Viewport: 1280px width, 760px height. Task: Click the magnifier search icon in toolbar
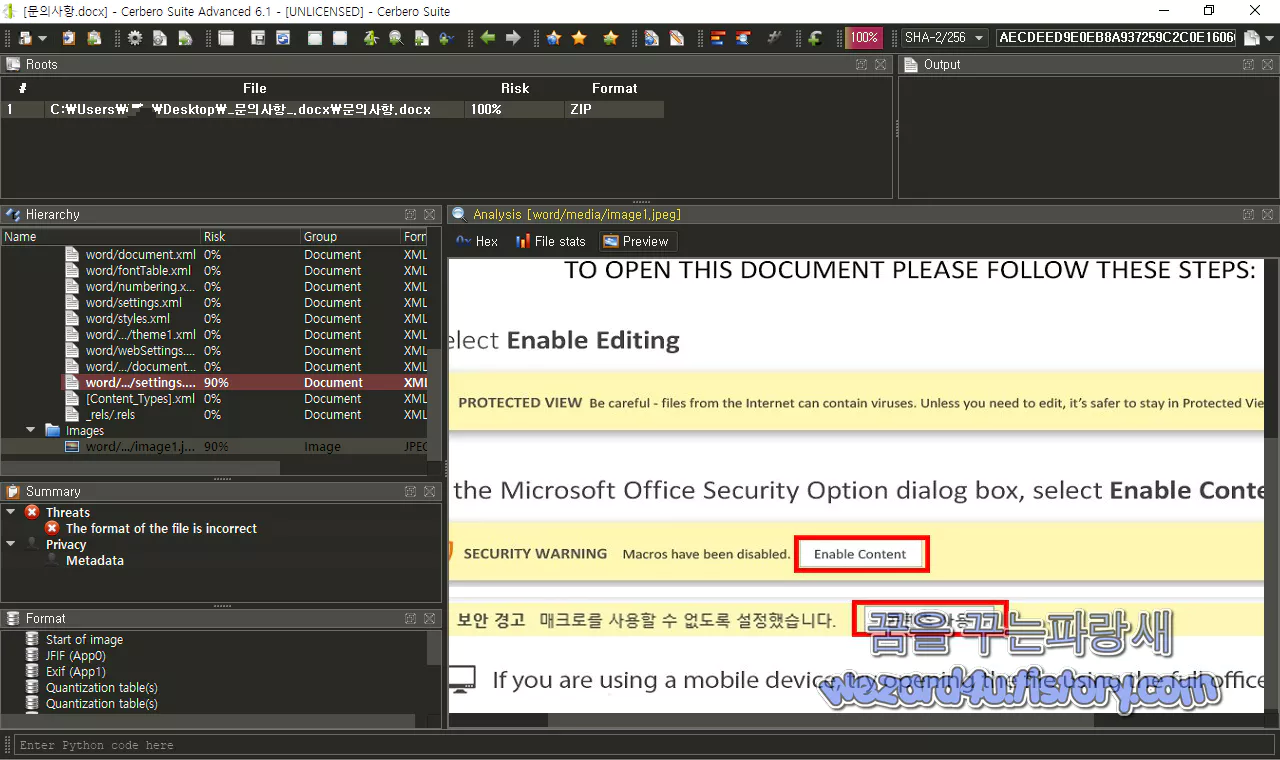(x=396, y=38)
